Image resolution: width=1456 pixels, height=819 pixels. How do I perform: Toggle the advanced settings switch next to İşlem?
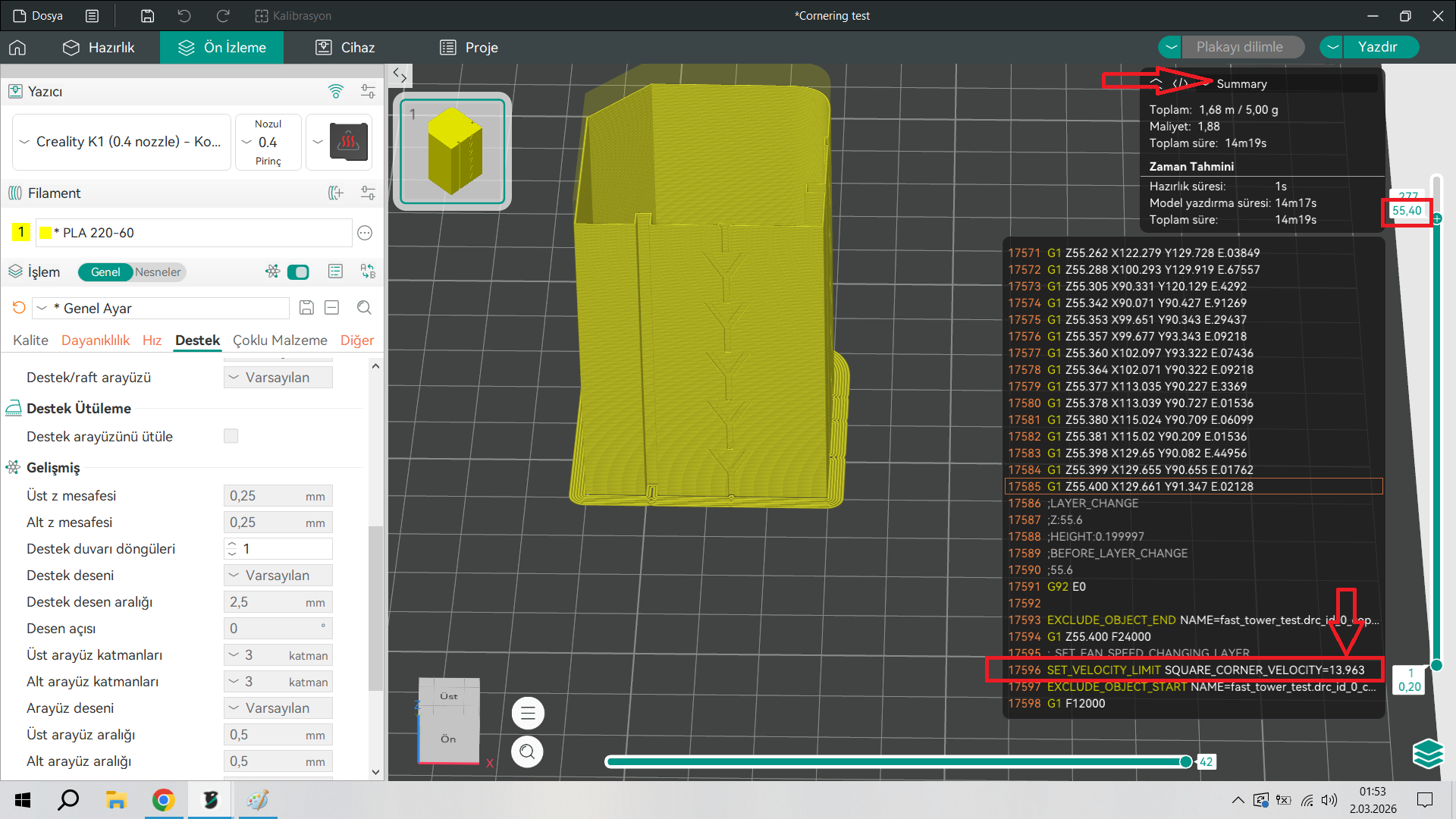pos(298,272)
